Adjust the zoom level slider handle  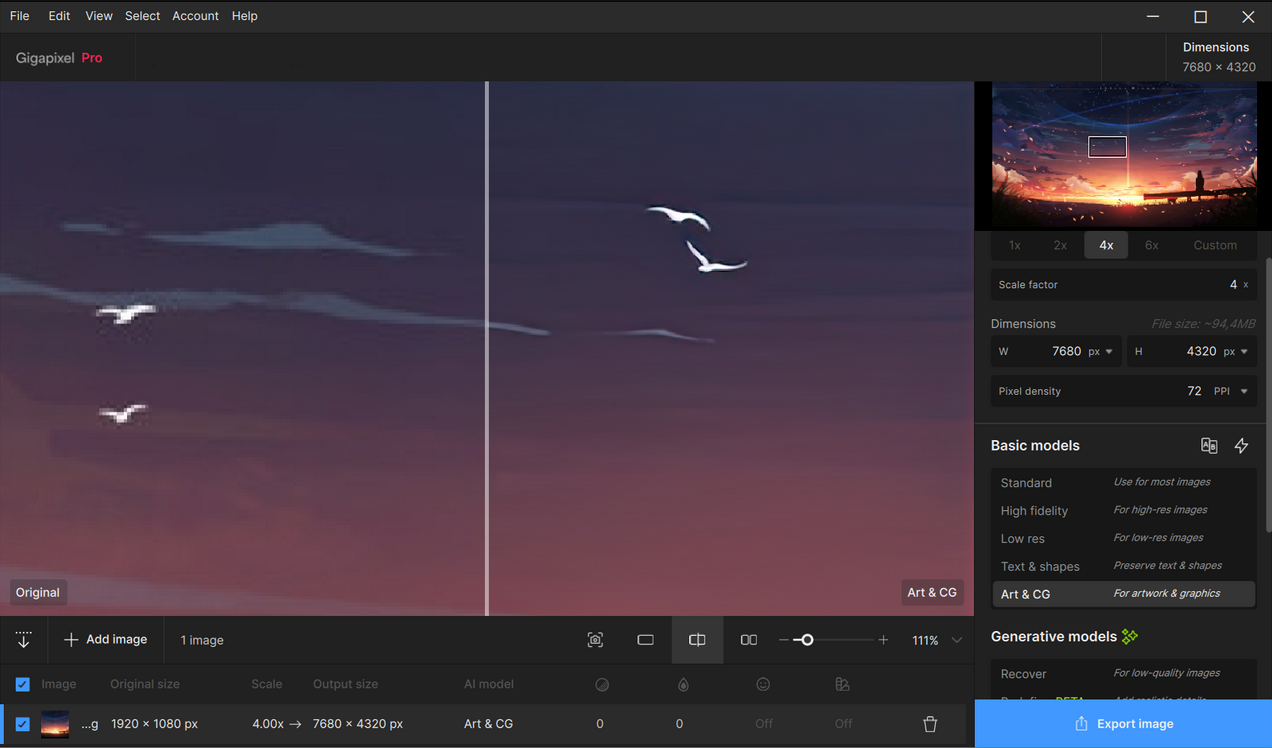807,640
